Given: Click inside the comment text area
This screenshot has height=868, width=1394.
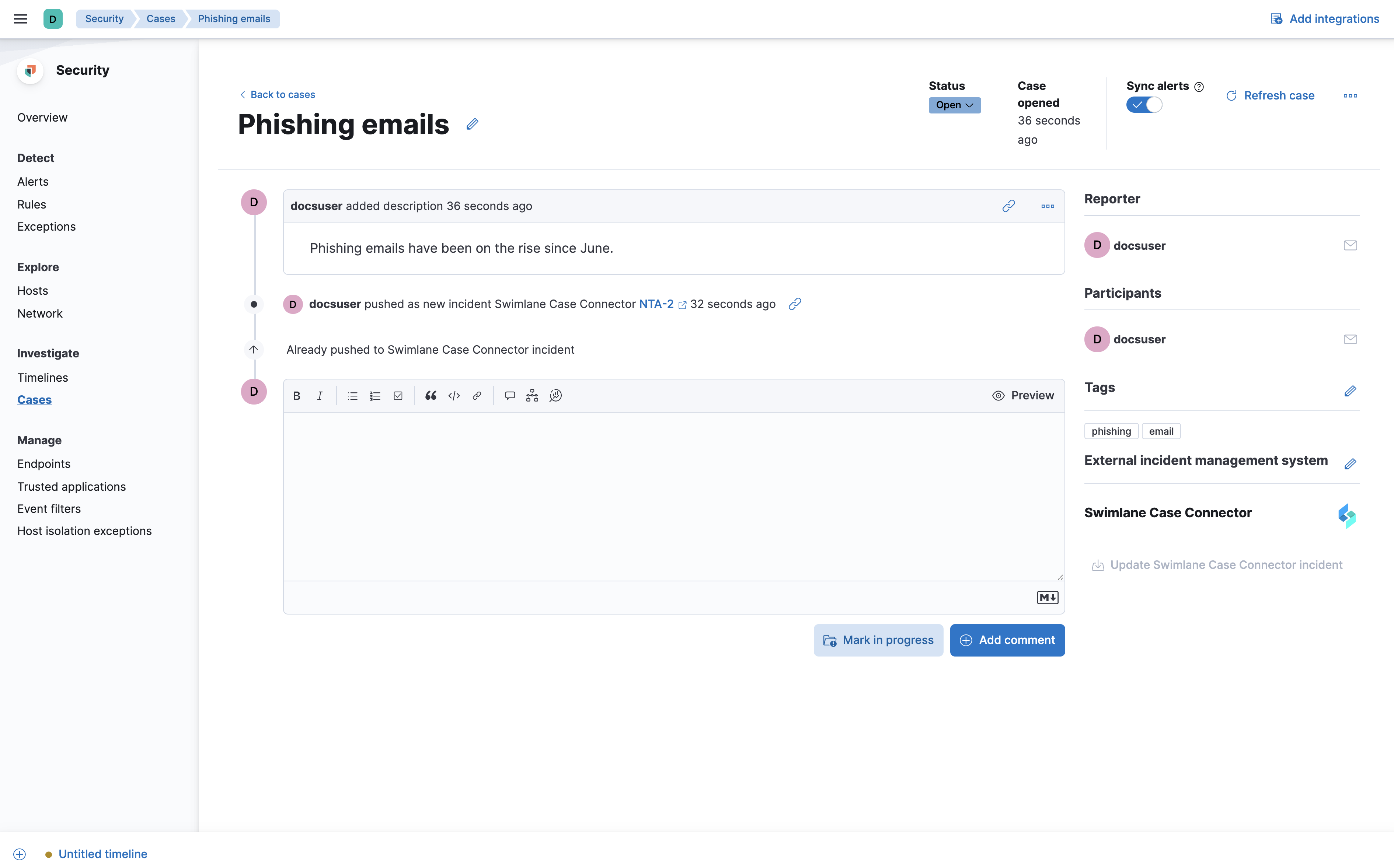Looking at the screenshot, I should point(673,496).
